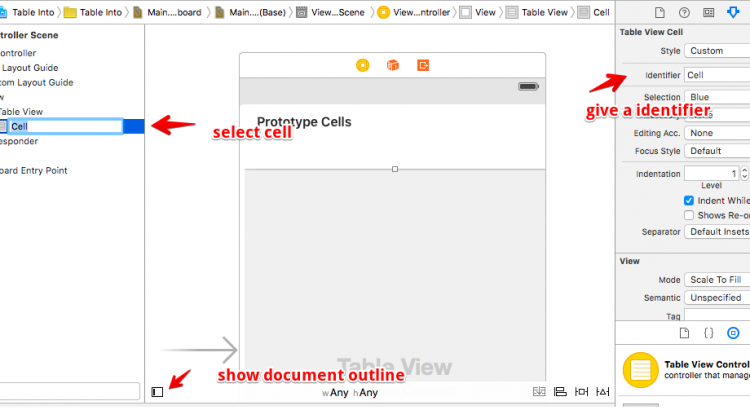Click the Exit icon in scene dock

(x=424, y=65)
